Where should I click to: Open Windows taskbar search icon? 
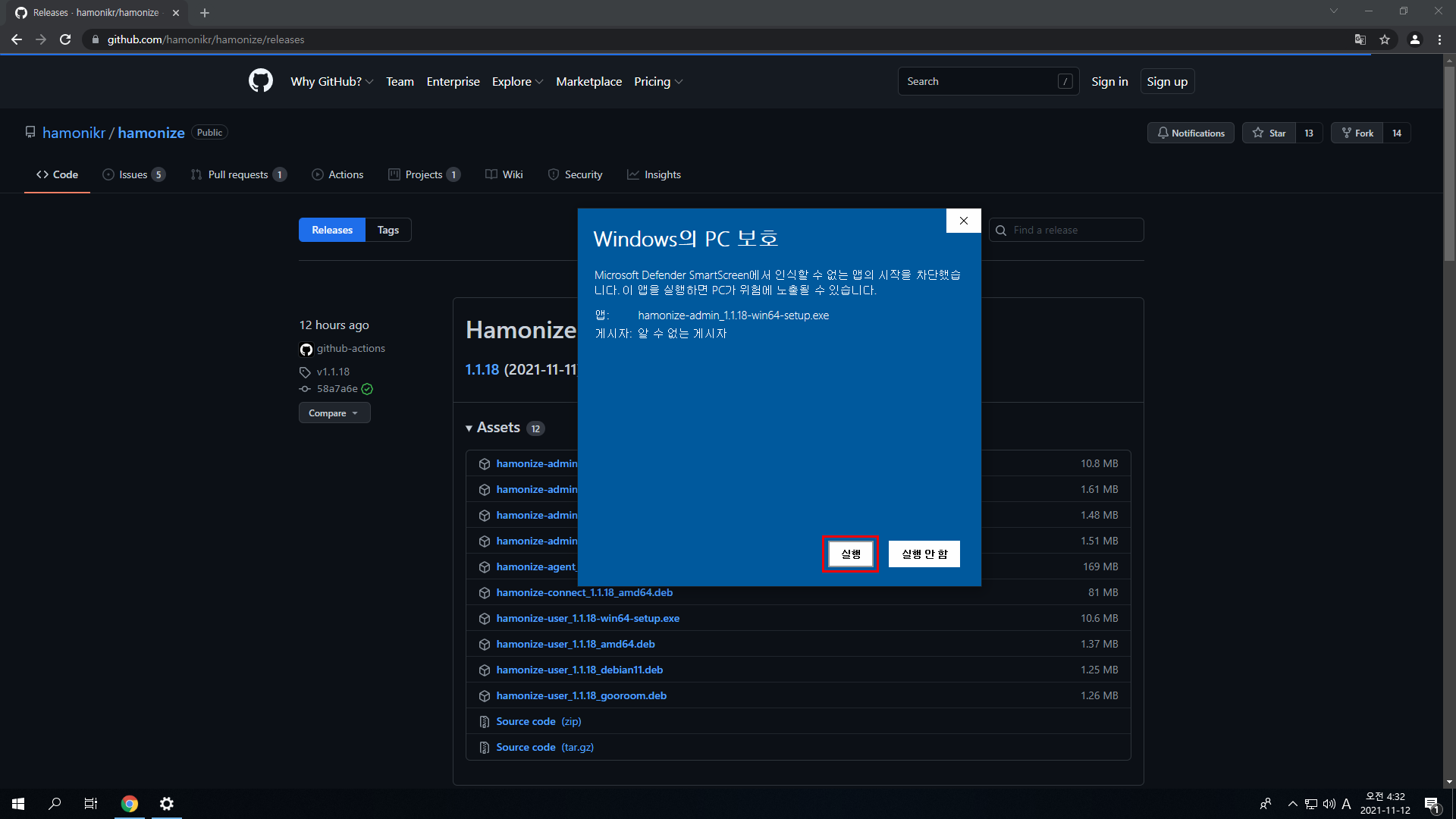tap(55, 804)
